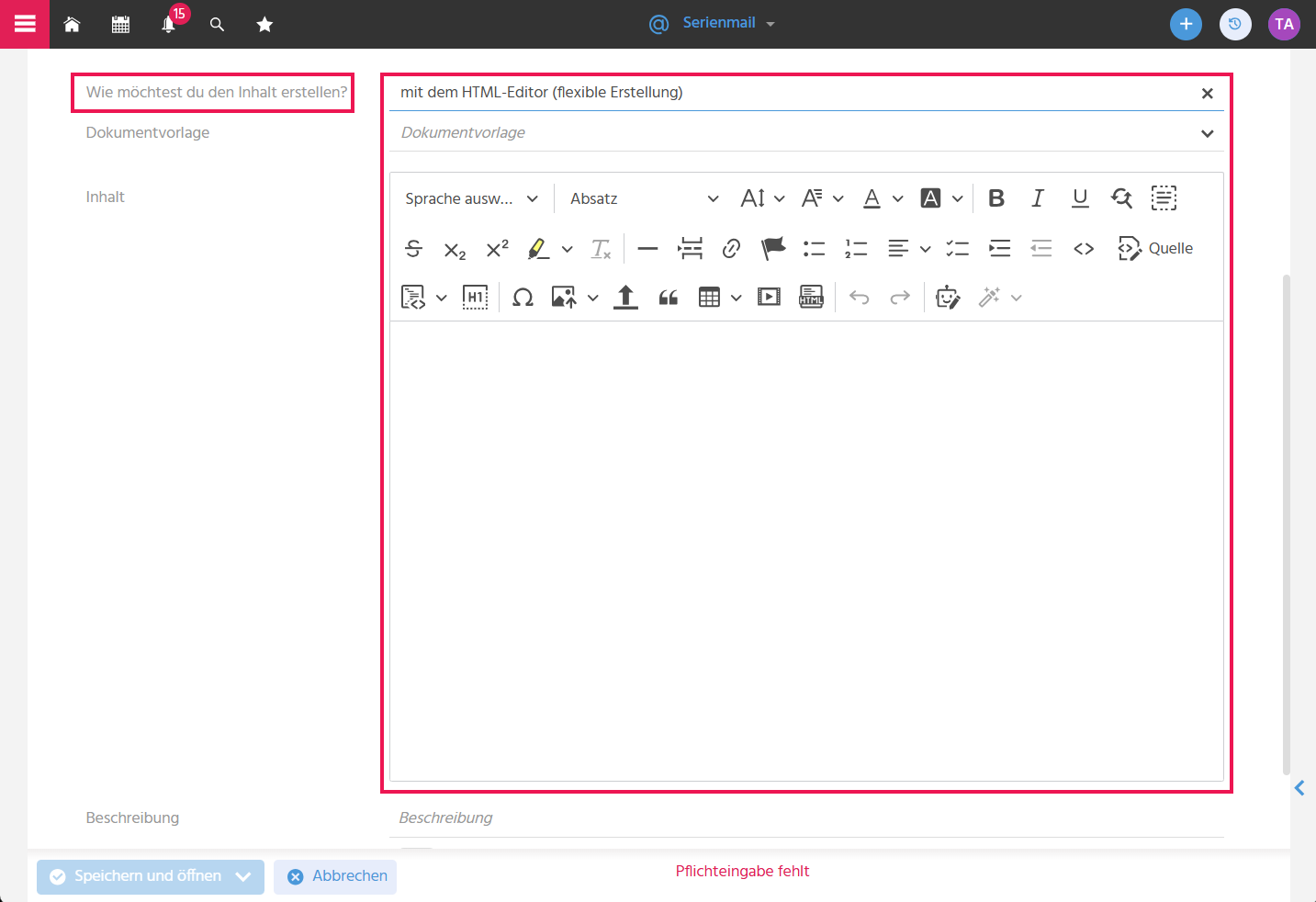Open the AI assistant robot icon
Screen dimensions: 1316x902
(x=947, y=298)
